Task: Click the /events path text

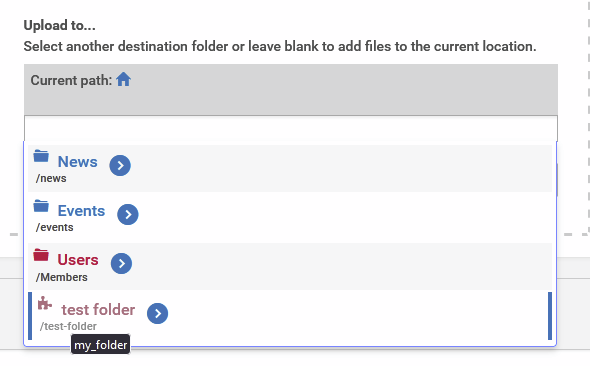Action: [55, 228]
